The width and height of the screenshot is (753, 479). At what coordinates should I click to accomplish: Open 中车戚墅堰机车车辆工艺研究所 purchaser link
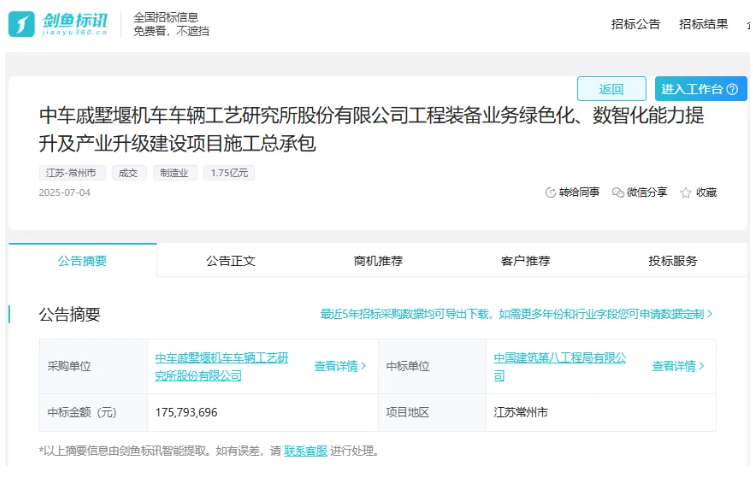coord(221,366)
